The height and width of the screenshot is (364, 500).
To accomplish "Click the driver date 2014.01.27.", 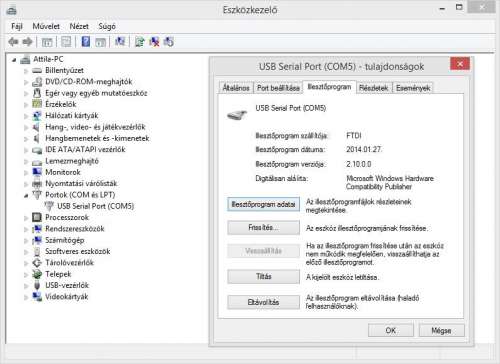I will point(364,149).
